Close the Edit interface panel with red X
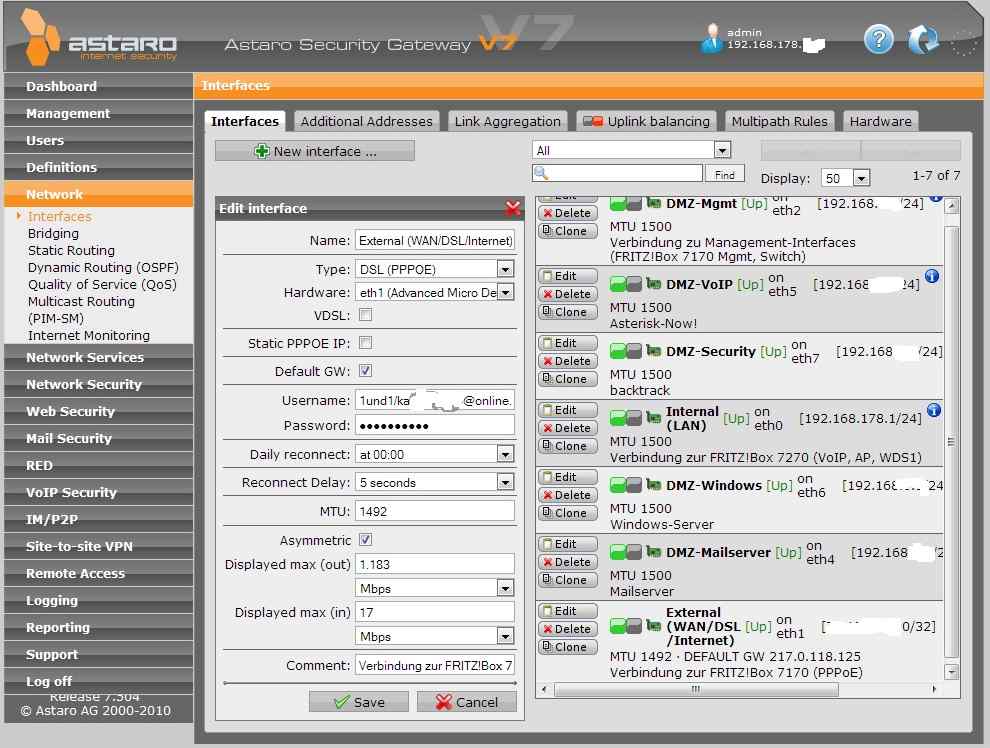Image resolution: width=990 pixels, height=748 pixels. pos(513,208)
